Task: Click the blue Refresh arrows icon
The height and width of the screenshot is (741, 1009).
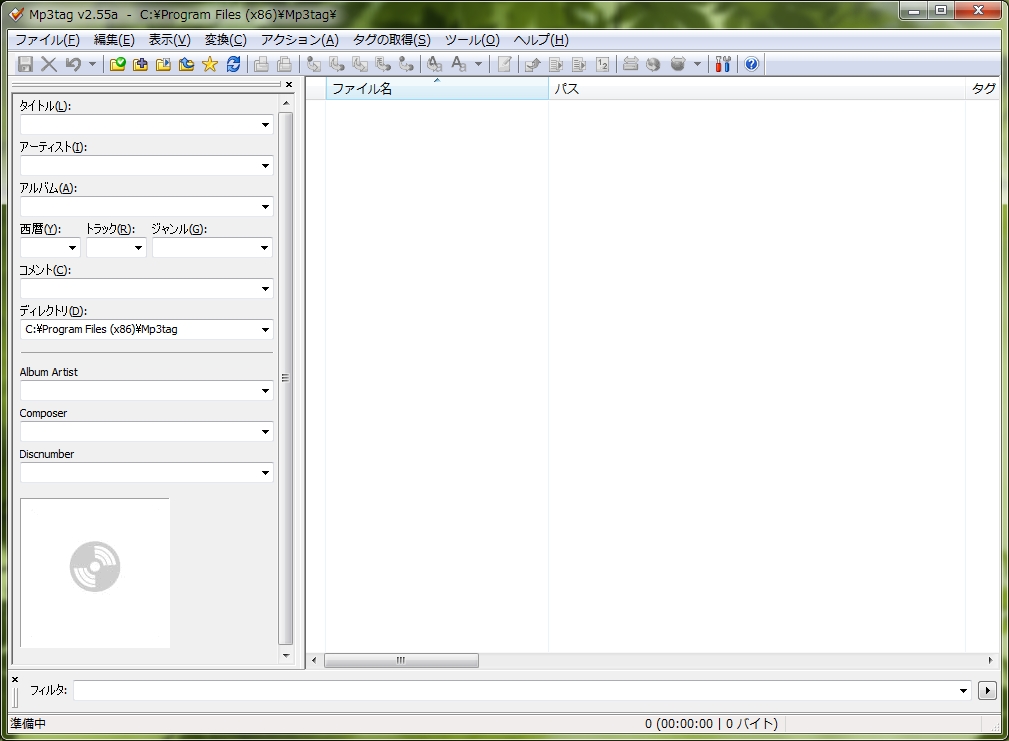Action: (x=233, y=64)
